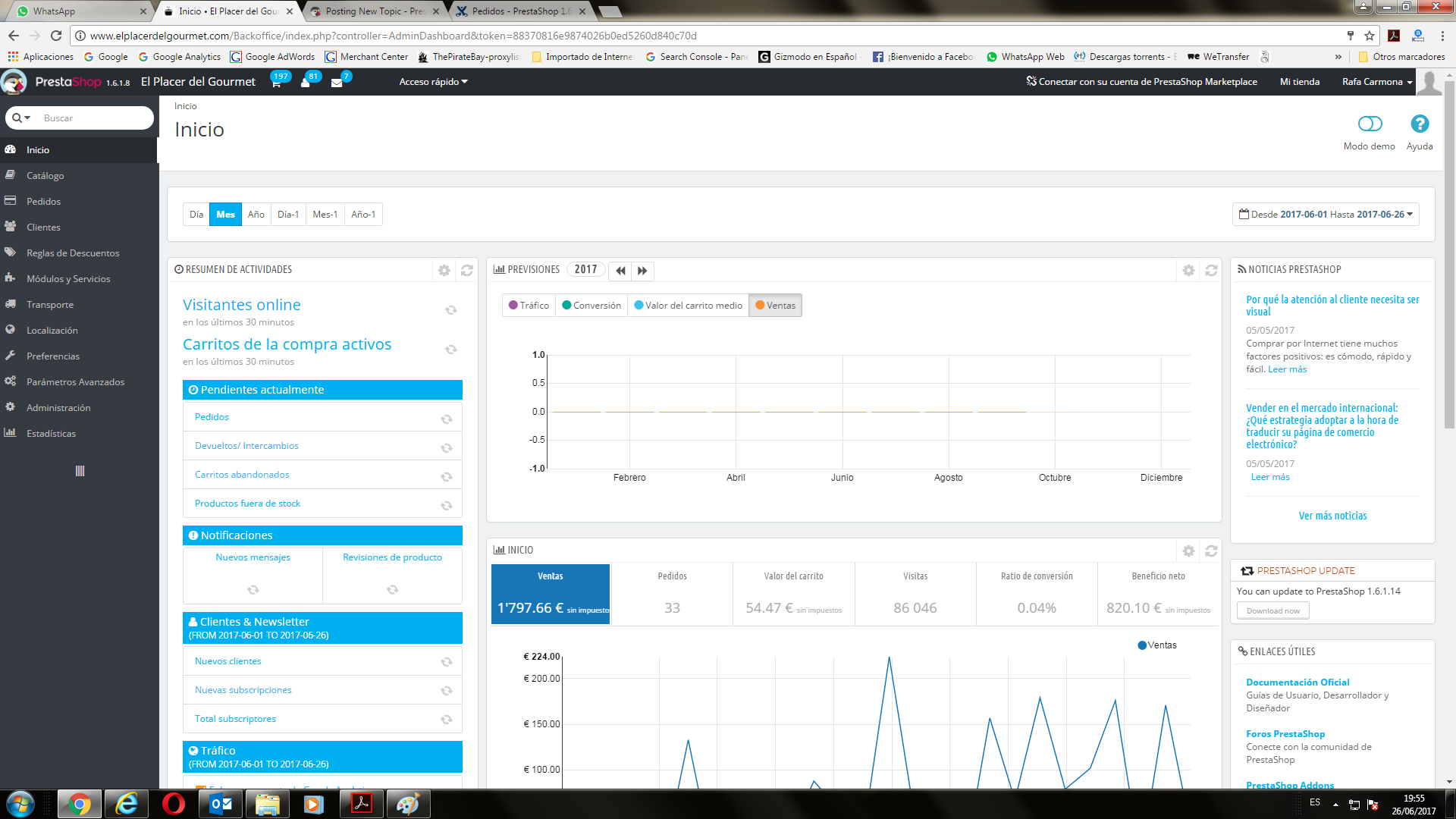This screenshot has height=819, width=1456.
Task: Click the Download now button
Action: [x=1272, y=610]
